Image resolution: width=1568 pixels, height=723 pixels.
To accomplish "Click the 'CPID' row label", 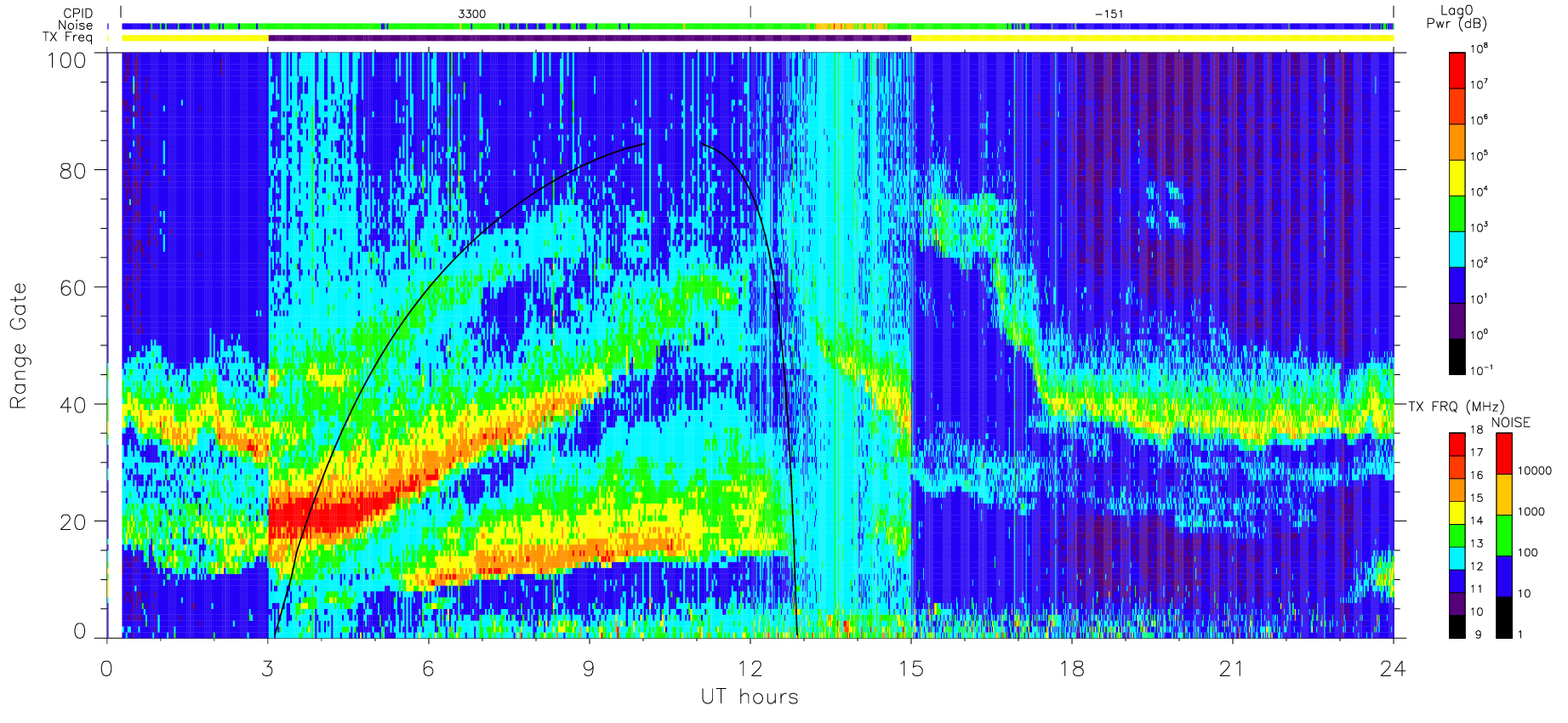I will [x=77, y=14].
